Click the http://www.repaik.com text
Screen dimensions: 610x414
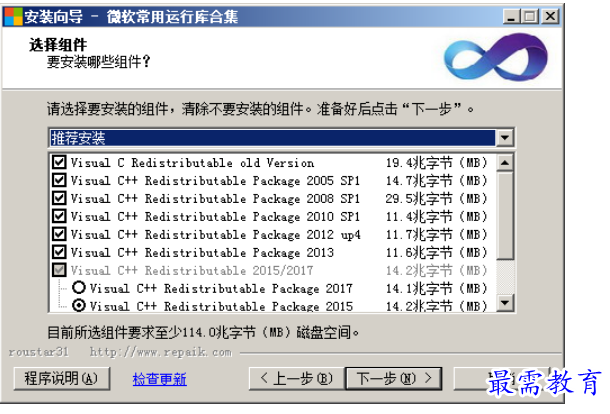pyautogui.click(x=160, y=352)
